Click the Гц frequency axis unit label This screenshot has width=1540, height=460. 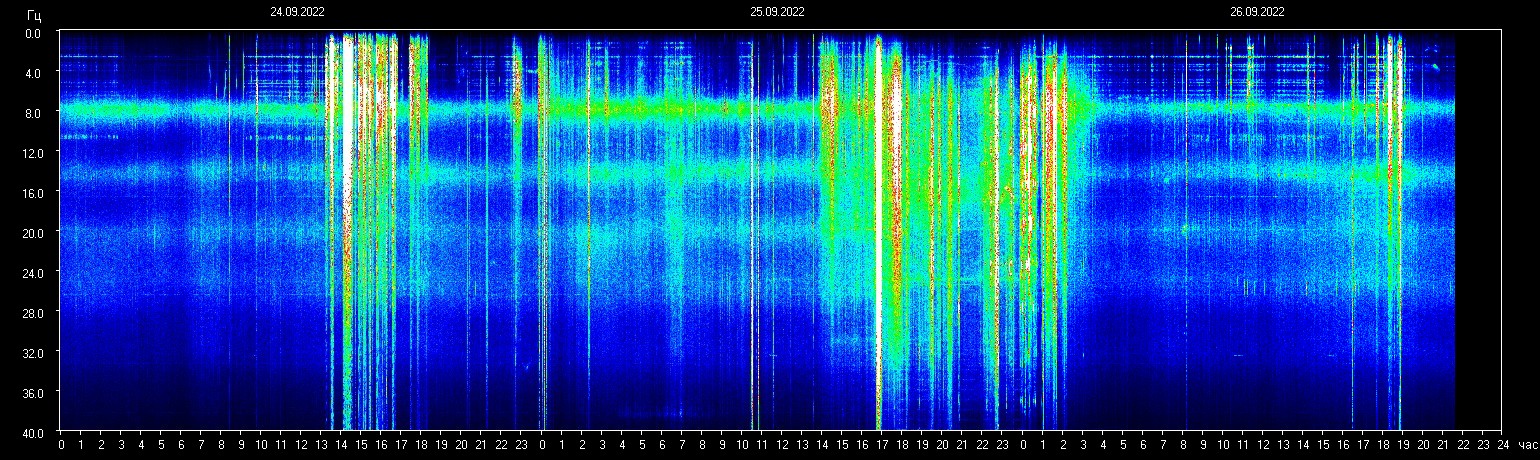tap(34, 15)
